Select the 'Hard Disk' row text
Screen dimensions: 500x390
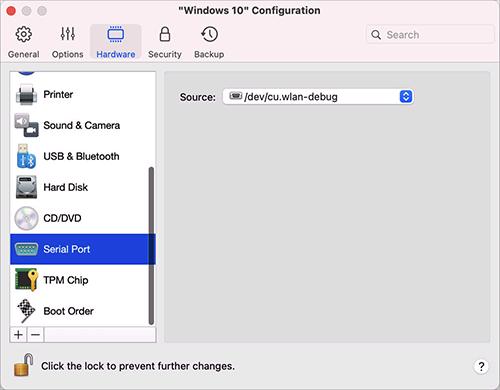[x=66, y=187]
